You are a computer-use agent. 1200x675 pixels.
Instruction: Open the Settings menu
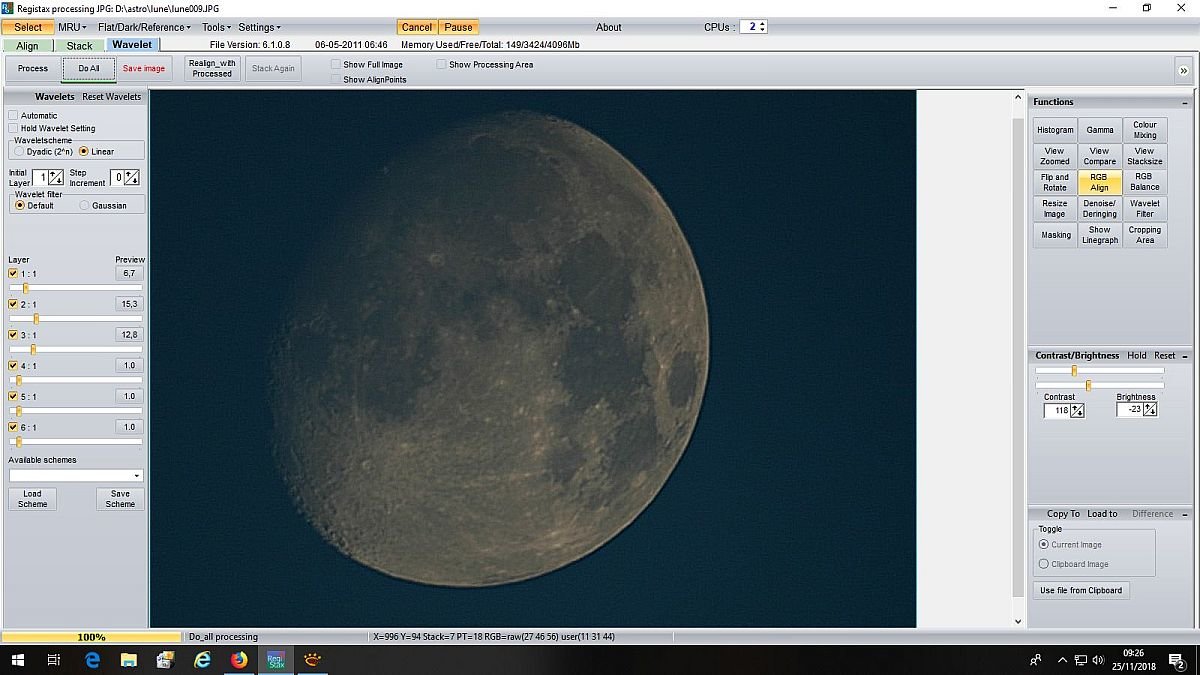(x=262, y=27)
